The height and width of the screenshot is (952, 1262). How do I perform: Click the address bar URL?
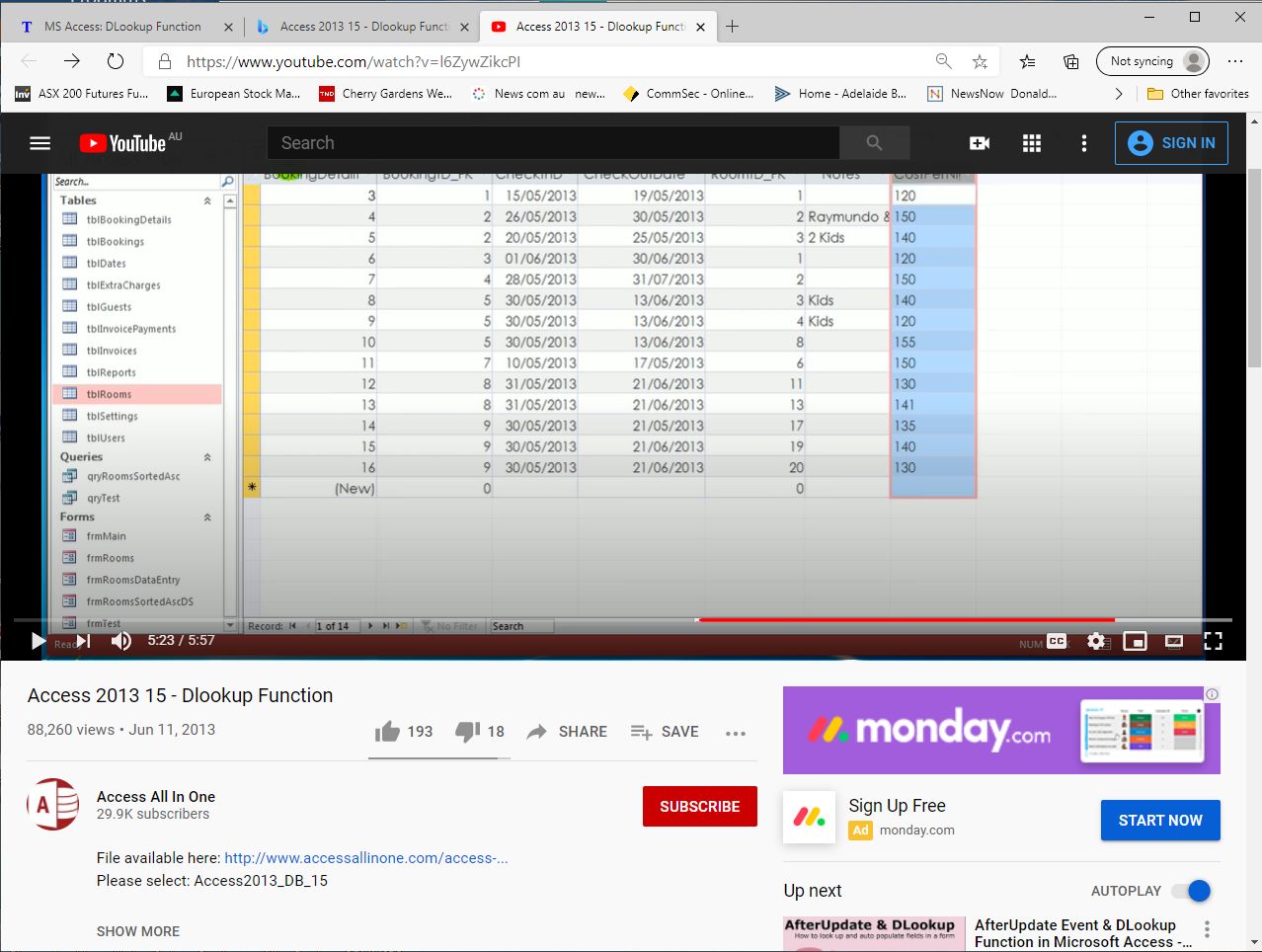[354, 61]
